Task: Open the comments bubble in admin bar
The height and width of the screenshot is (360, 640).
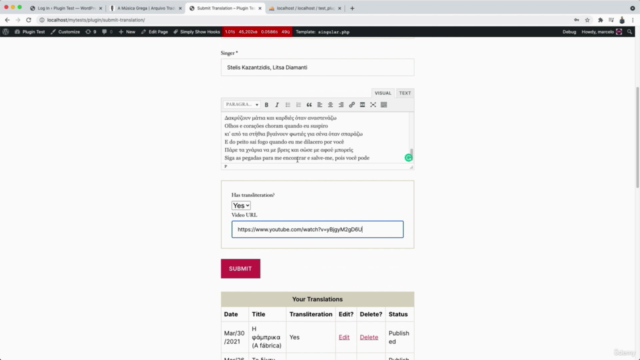Action: point(107,32)
